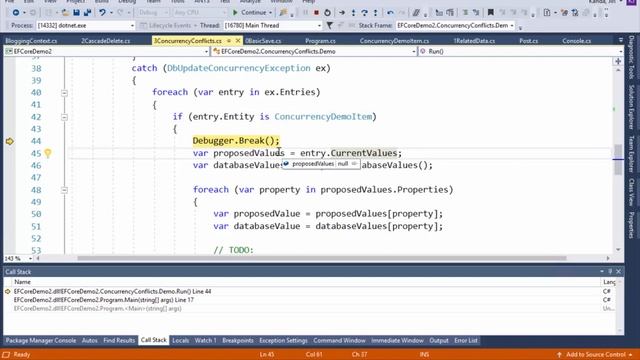Open the Locals tab

pyautogui.click(x=180, y=340)
